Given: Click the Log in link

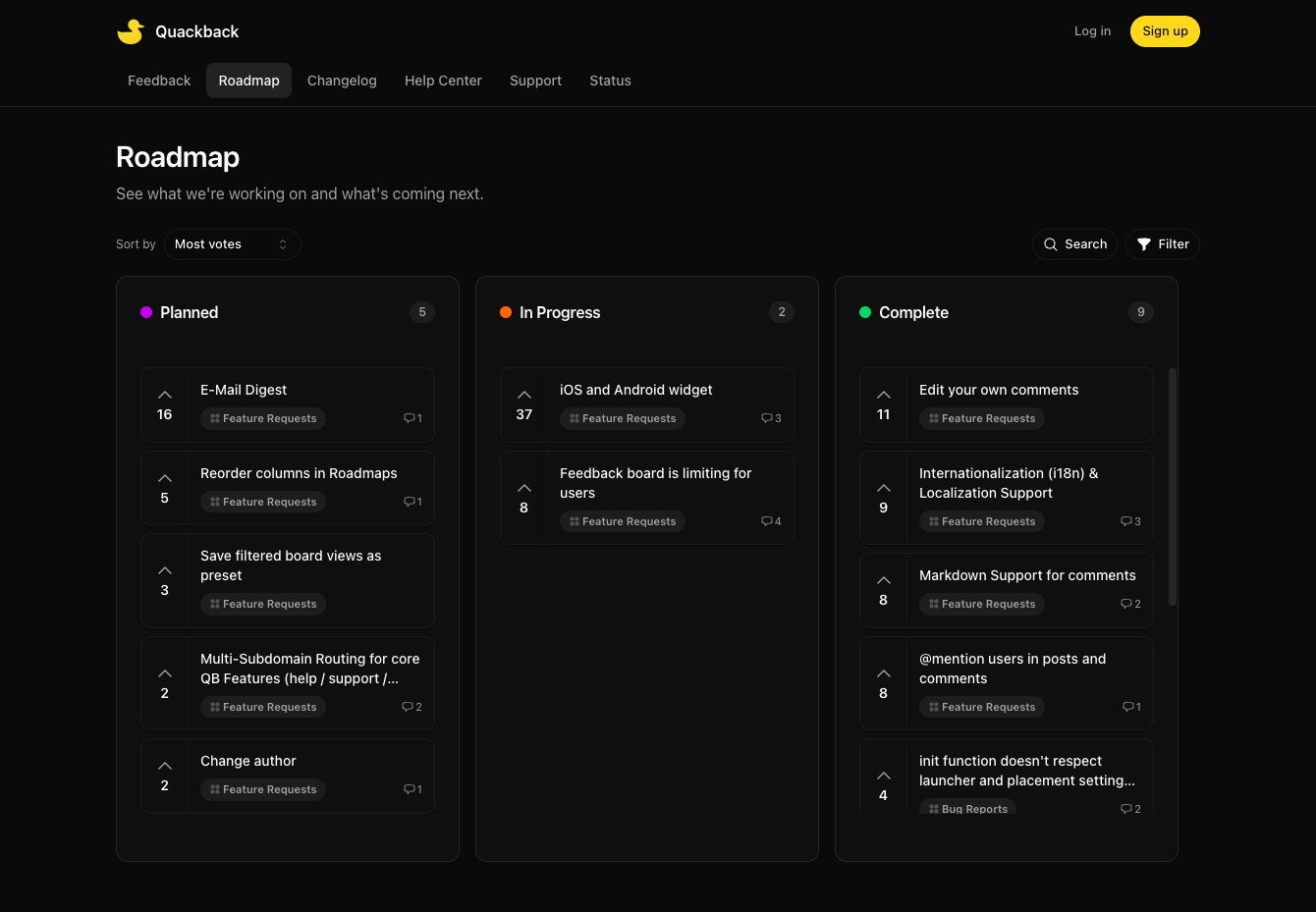Looking at the screenshot, I should [1092, 31].
